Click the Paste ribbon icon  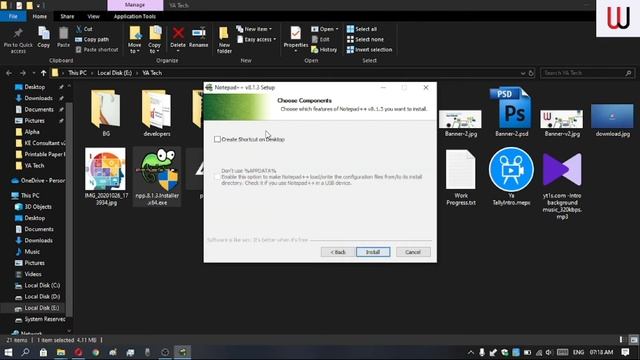(x=63, y=37)
